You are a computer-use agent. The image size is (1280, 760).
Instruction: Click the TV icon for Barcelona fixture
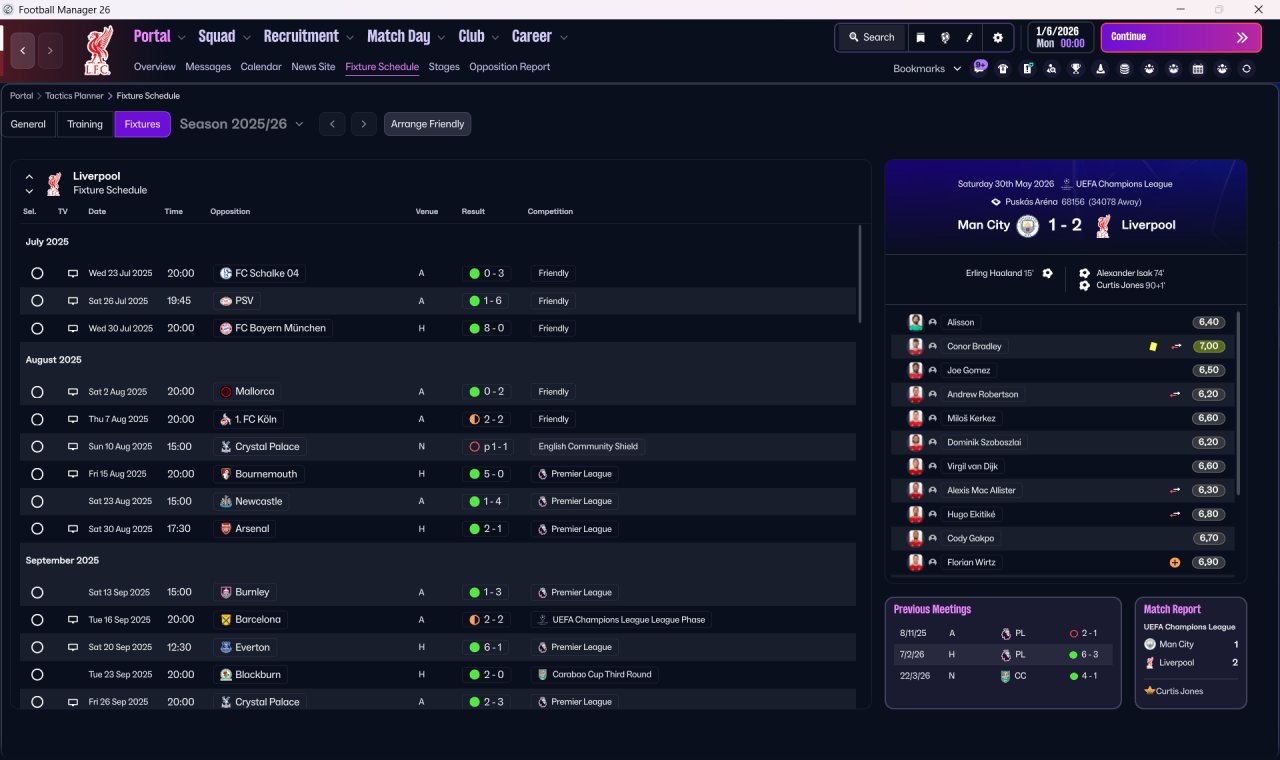pyautogui.click(x=73, y=620)
